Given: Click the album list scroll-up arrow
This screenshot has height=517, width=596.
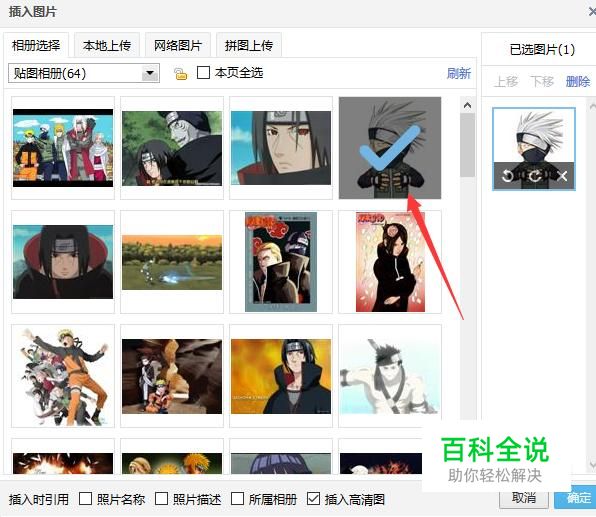Looking at the screenshot, I should click(x=468, y=105).
